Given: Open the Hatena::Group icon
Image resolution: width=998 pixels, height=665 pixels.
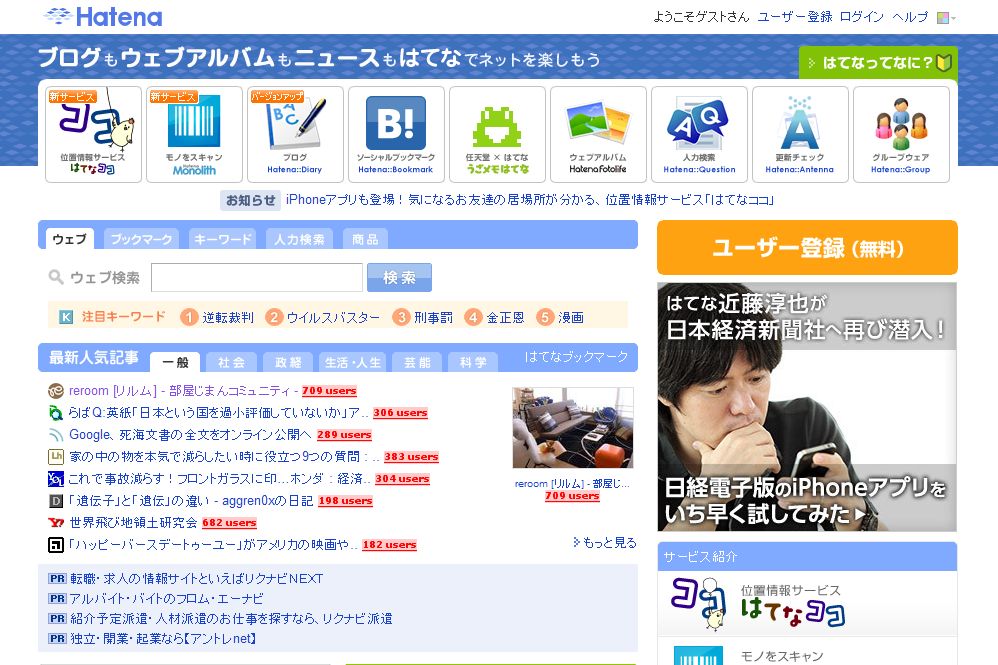Looking at the screenshot, I should pyautogui.click(x=901, y=134).
